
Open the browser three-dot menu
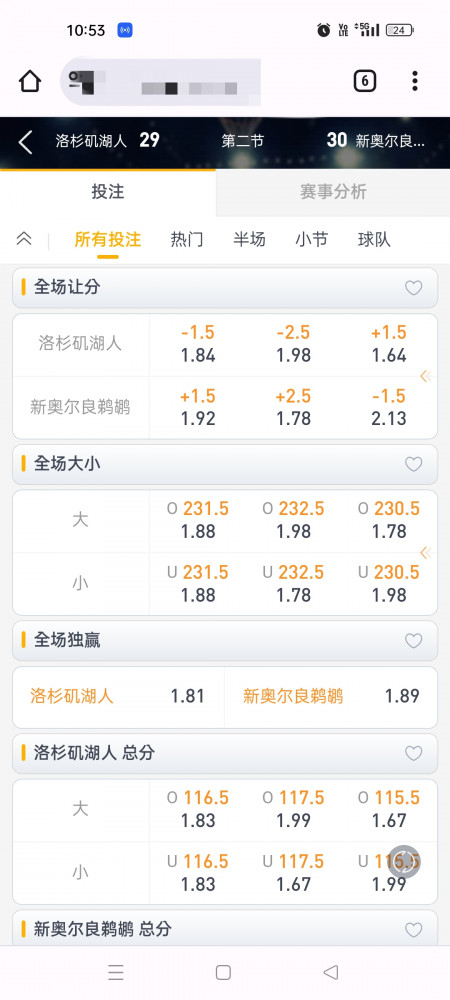(414, 81)
